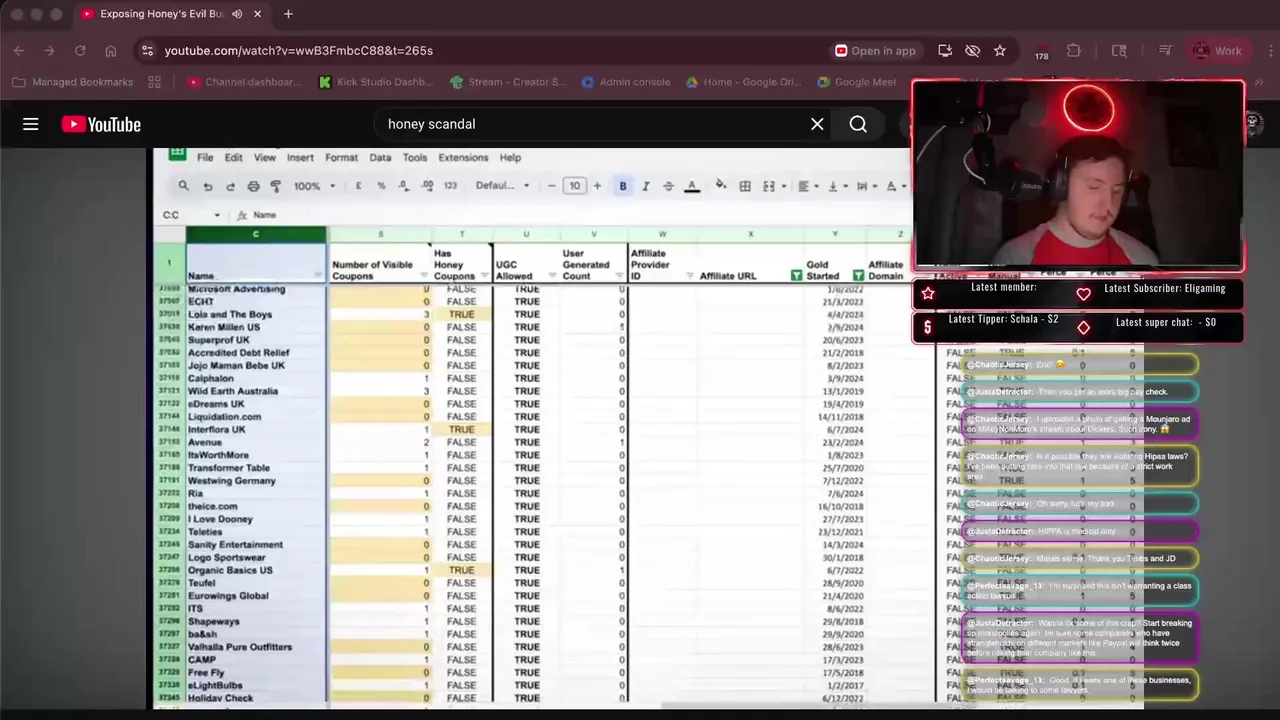This screenshot has height=720, width=1280.
Task: Increase font size with plus button
Action: [x=597, y=186]
